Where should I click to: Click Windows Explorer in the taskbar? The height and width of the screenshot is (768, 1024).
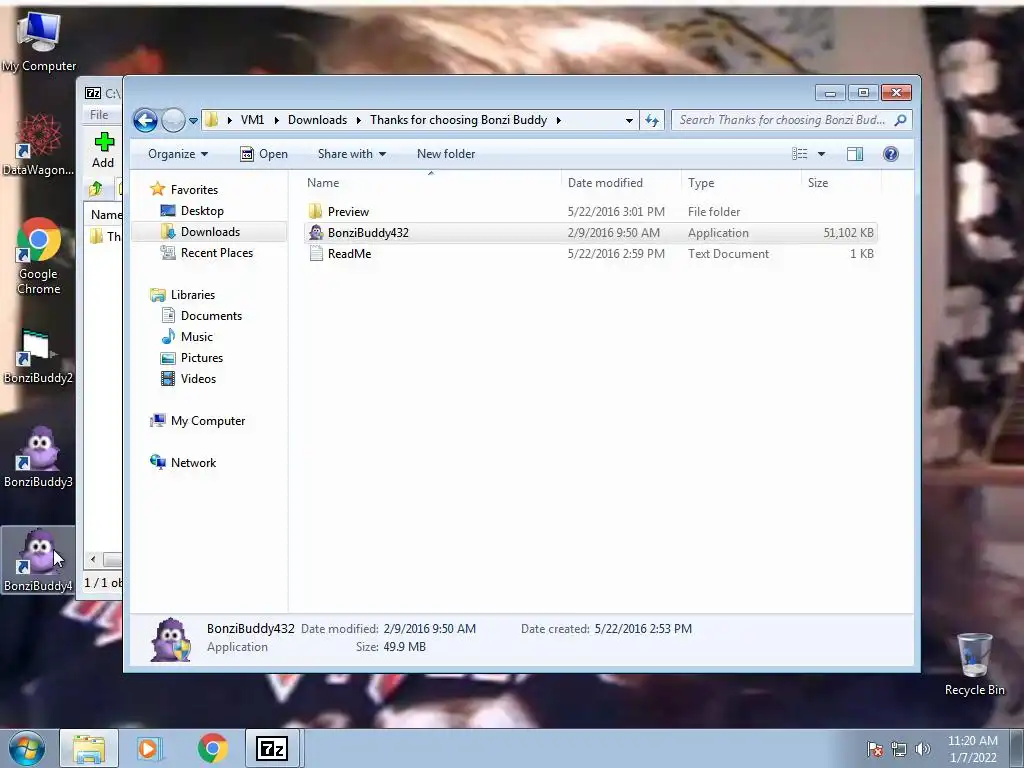pos(89,748)
